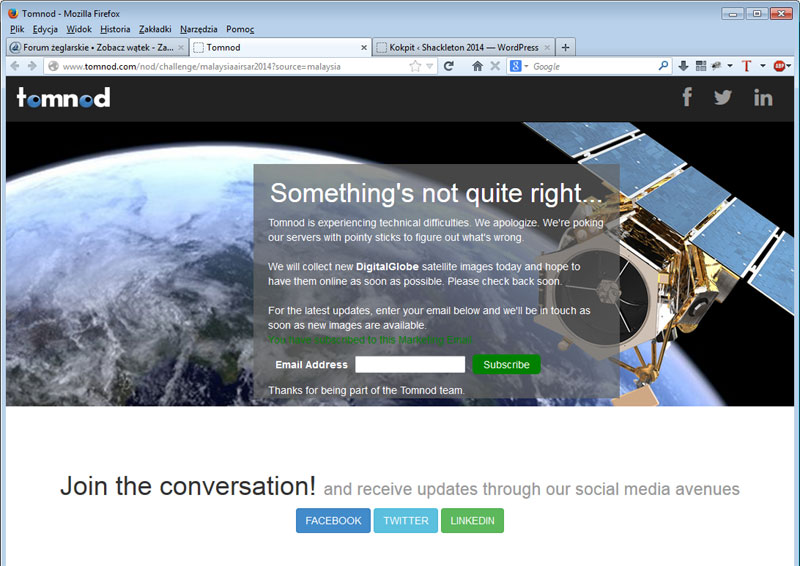The width and height of the screenshot is (800, 566).
Task: Click the "Join the conversation!" heading
Action: 188,485
